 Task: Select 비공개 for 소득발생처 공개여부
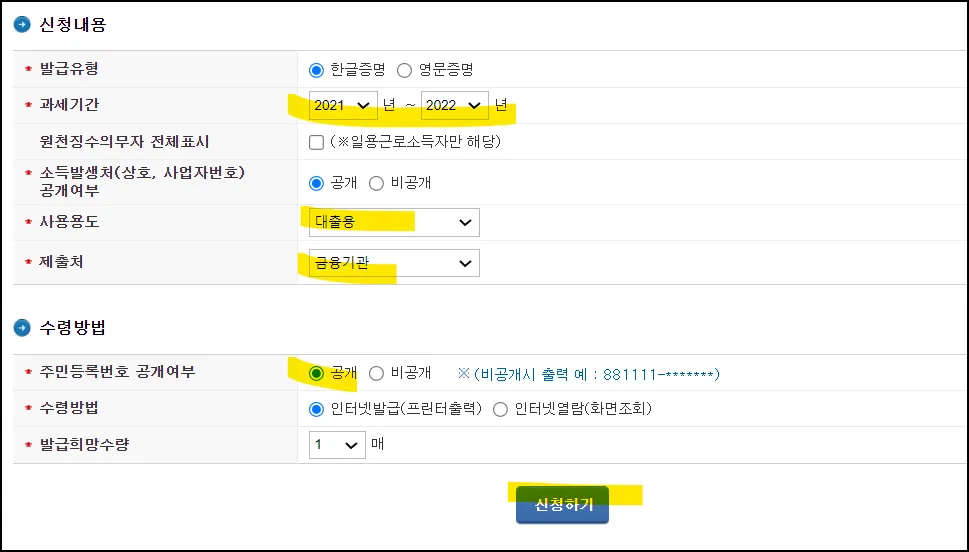[376, 183]
